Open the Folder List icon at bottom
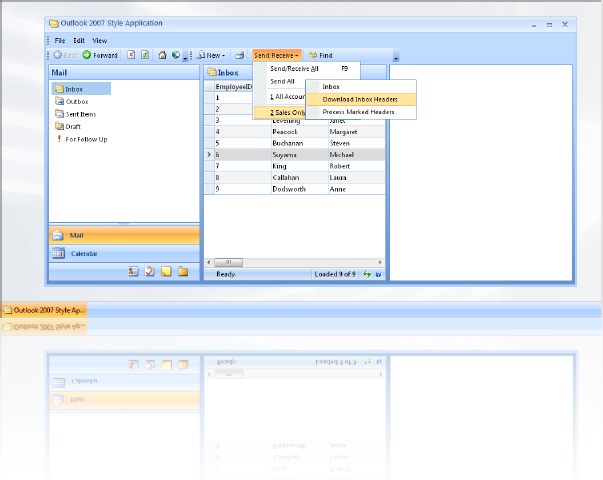Image resolution: width=603 pixels, height=480 pixels. click(182, 271)
